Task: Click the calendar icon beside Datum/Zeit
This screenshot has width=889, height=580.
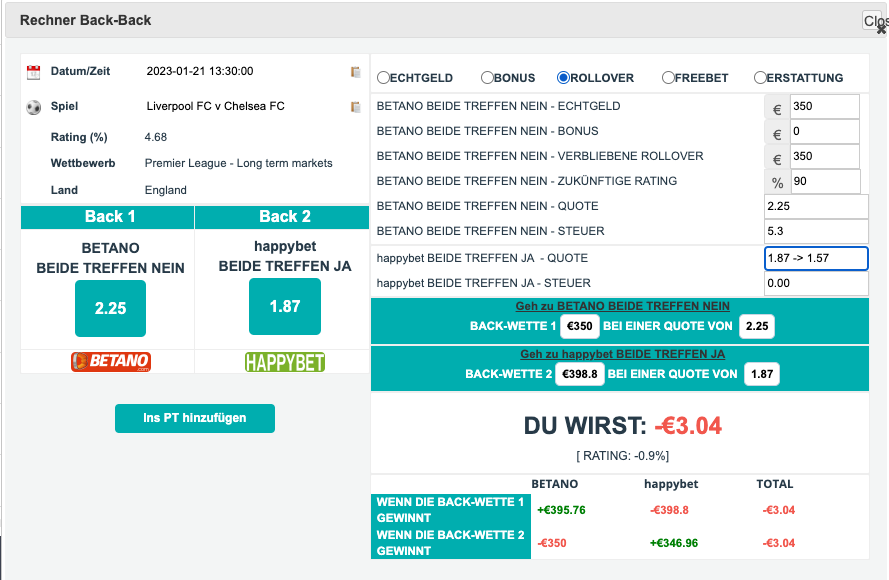Action: (x=33, y=72)
